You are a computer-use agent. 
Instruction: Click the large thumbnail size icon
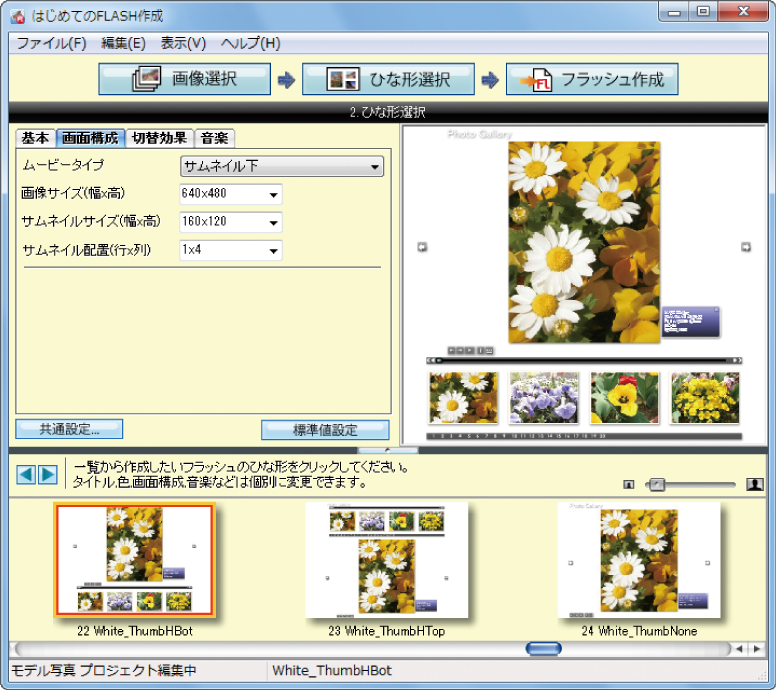tap(754, 484)
